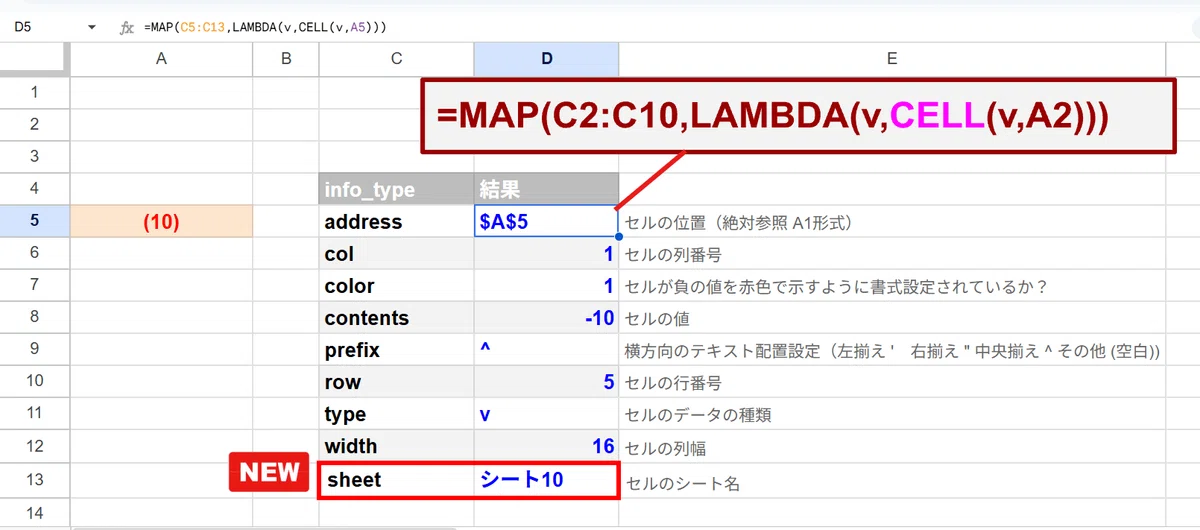Select row 14 header
This screenshot has width=1200, height=530.
click(34, 512)
